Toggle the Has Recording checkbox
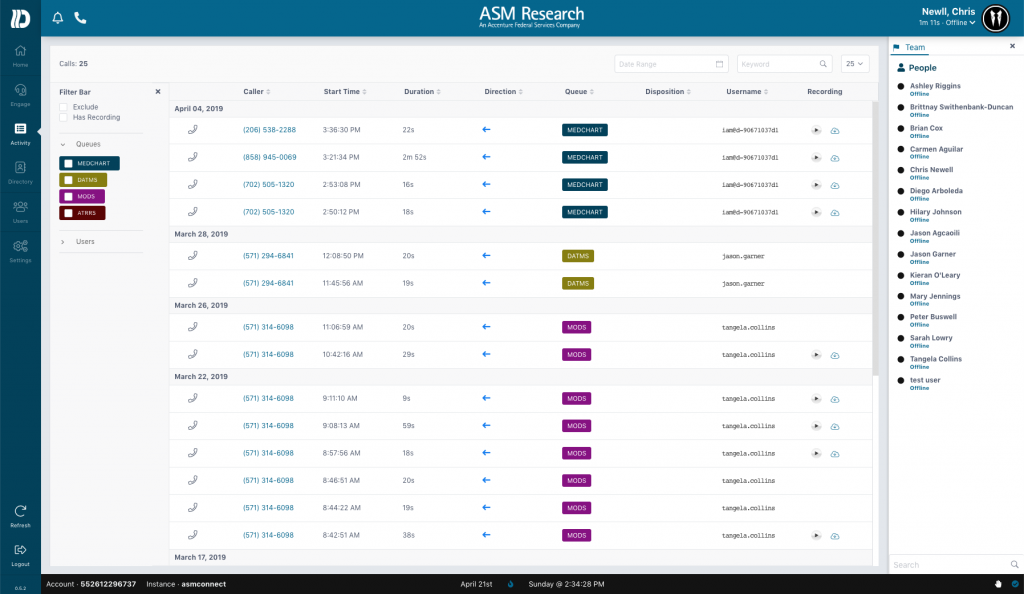 click(63, 117)
